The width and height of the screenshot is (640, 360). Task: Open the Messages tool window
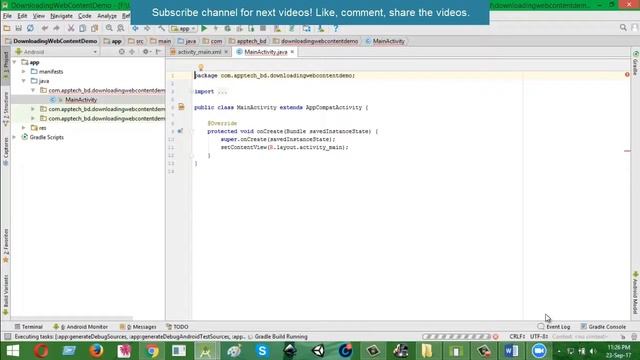pos(138,327)
